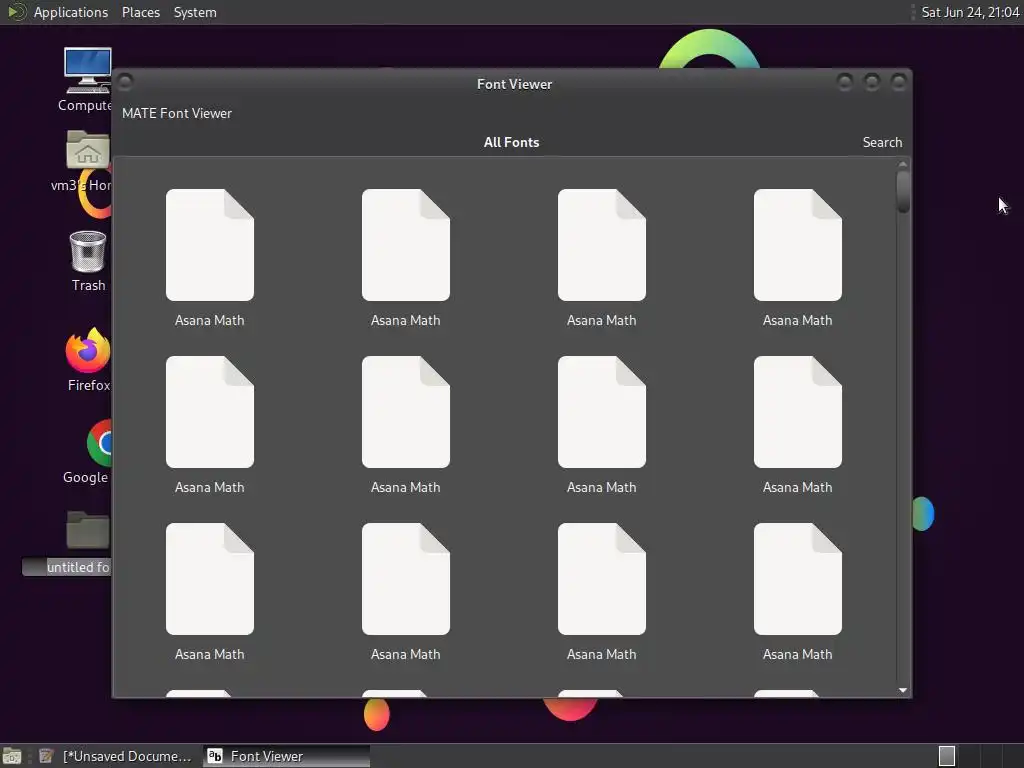Click the MATE logo icon in top panel
Image resolution: width=1024 pixels, height=768 pixels.
[x=16, y=12]
